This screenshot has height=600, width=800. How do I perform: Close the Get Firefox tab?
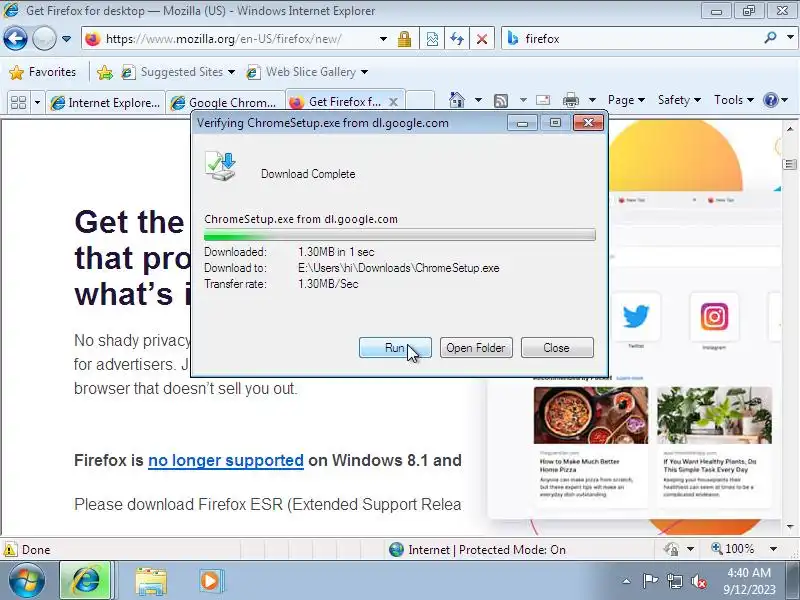pos(393,102)
